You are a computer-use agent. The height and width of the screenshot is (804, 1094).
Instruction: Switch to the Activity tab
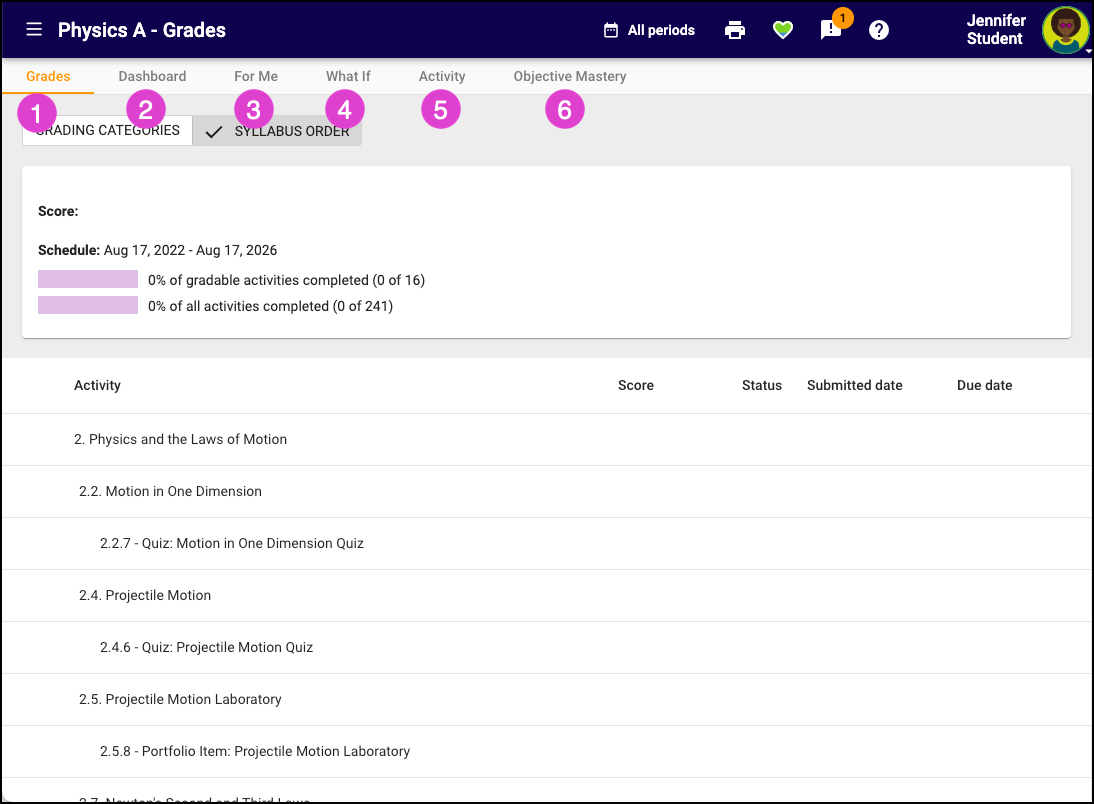tap(442, 76)
